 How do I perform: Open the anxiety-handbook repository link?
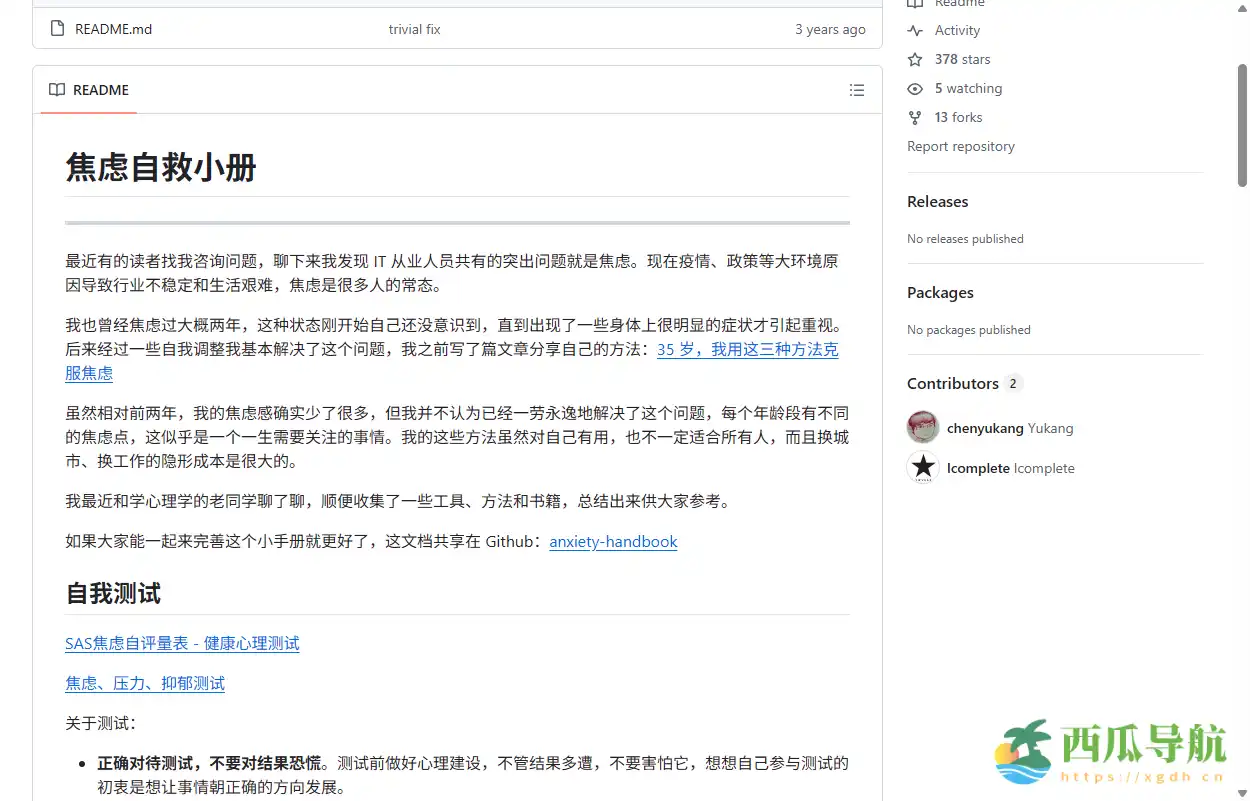click(x=613, y=542)
